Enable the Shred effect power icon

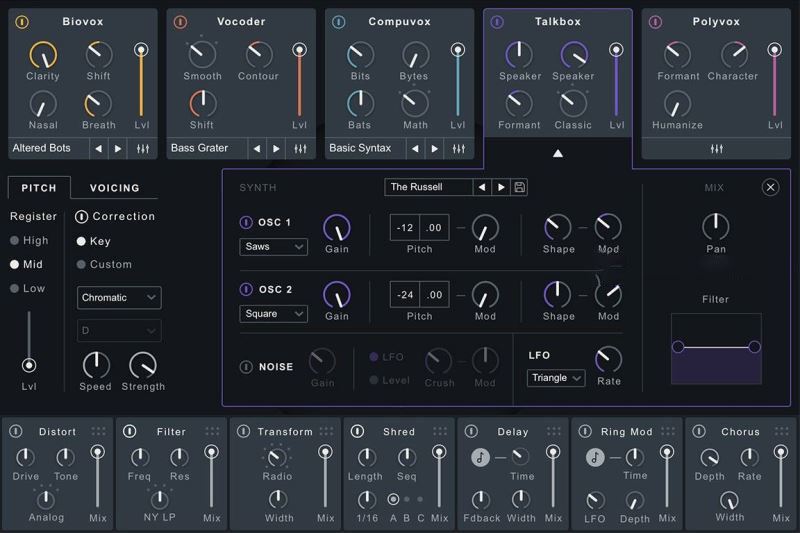(x=358, y=432)
